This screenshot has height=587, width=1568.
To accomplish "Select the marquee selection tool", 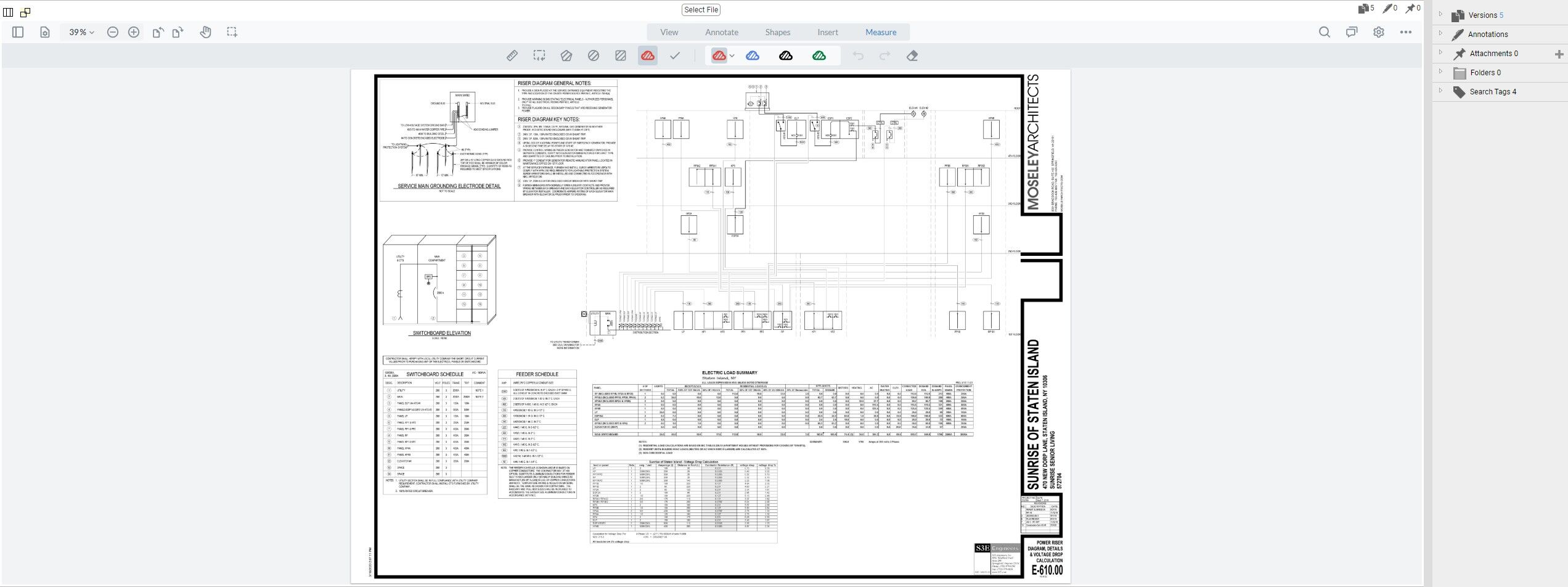I will coord(232,32).
